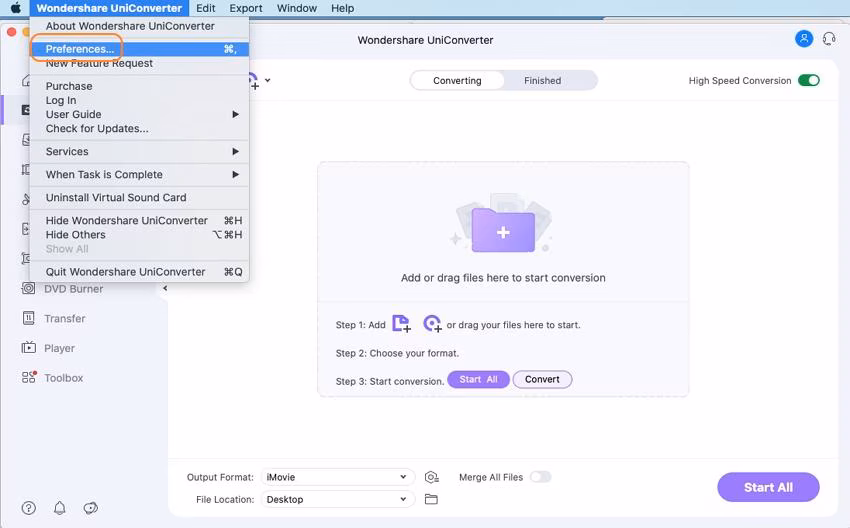Select Preferences... menu item
Viewport: 850px width, 528px height.
139,49
